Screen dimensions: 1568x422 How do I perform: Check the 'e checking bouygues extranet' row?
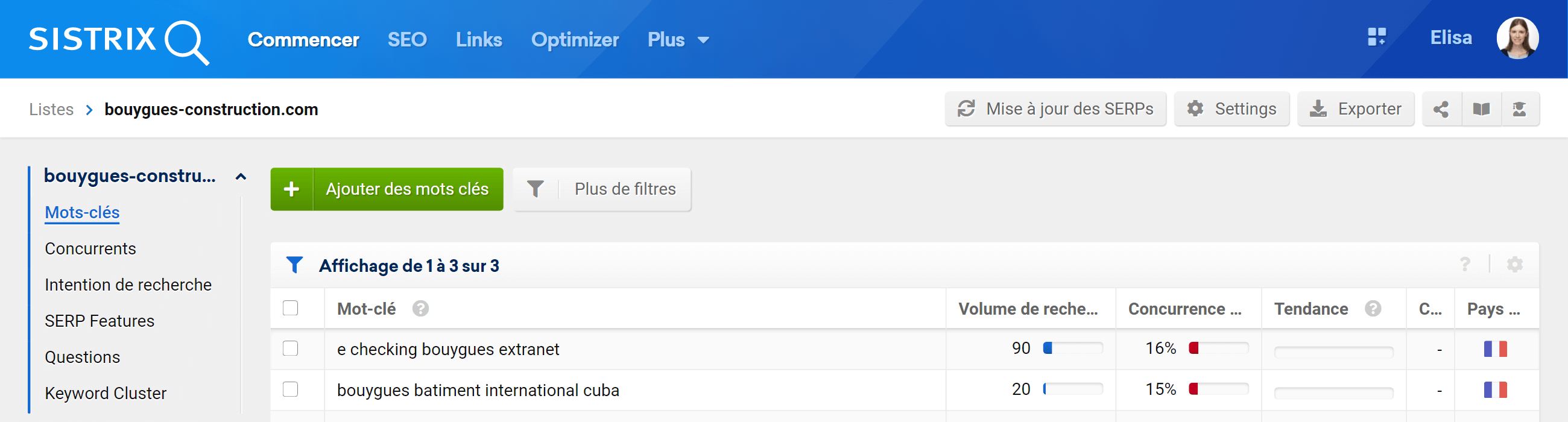pos(290,348)
